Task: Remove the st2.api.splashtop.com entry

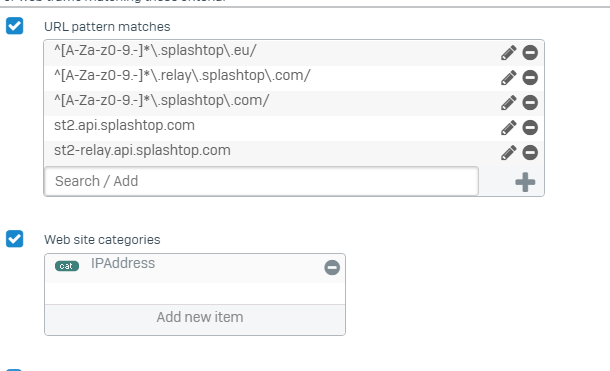Action: (530, 128)
